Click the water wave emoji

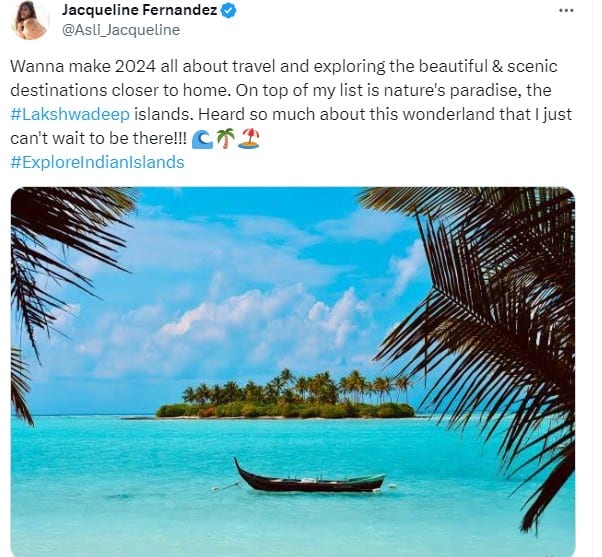200,140
